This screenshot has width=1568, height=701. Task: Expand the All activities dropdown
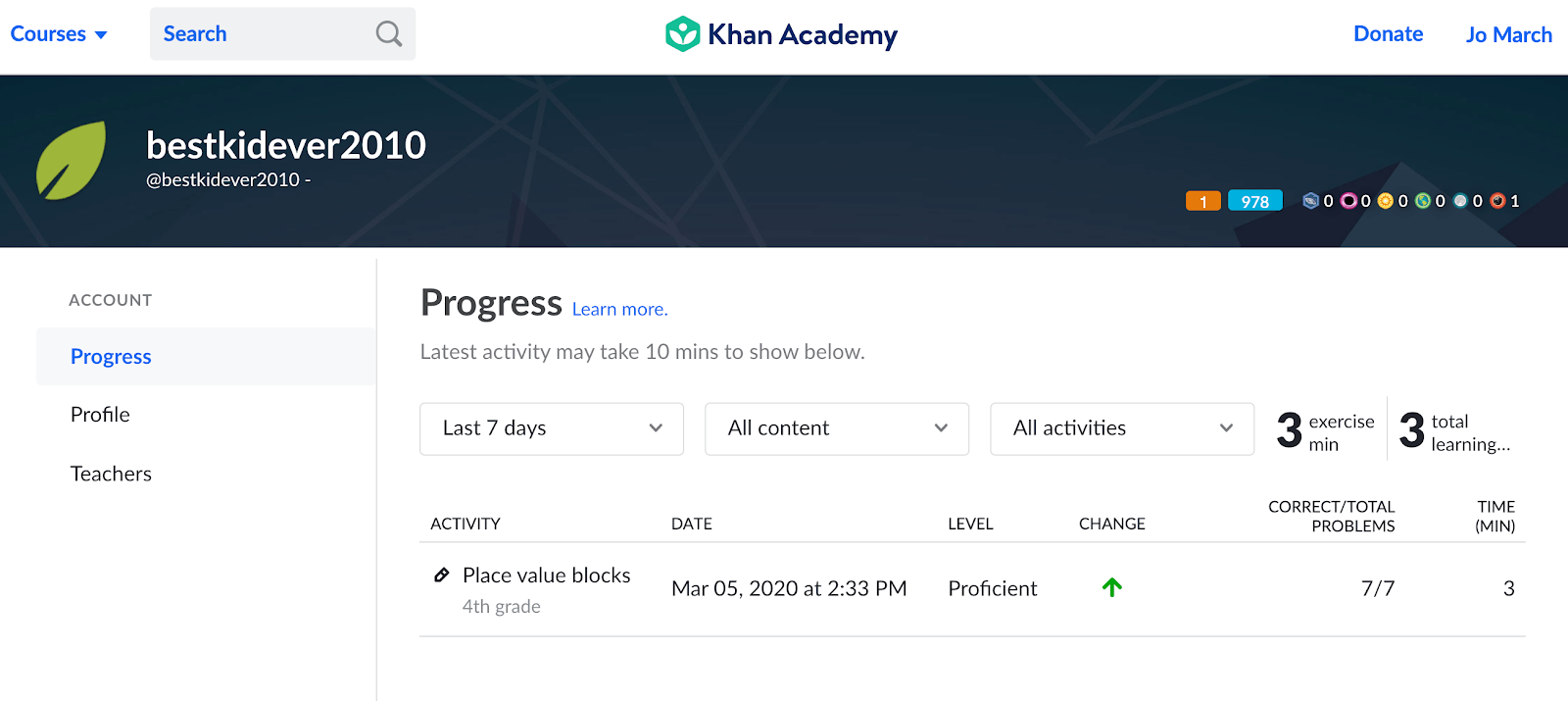[1122, 428]
